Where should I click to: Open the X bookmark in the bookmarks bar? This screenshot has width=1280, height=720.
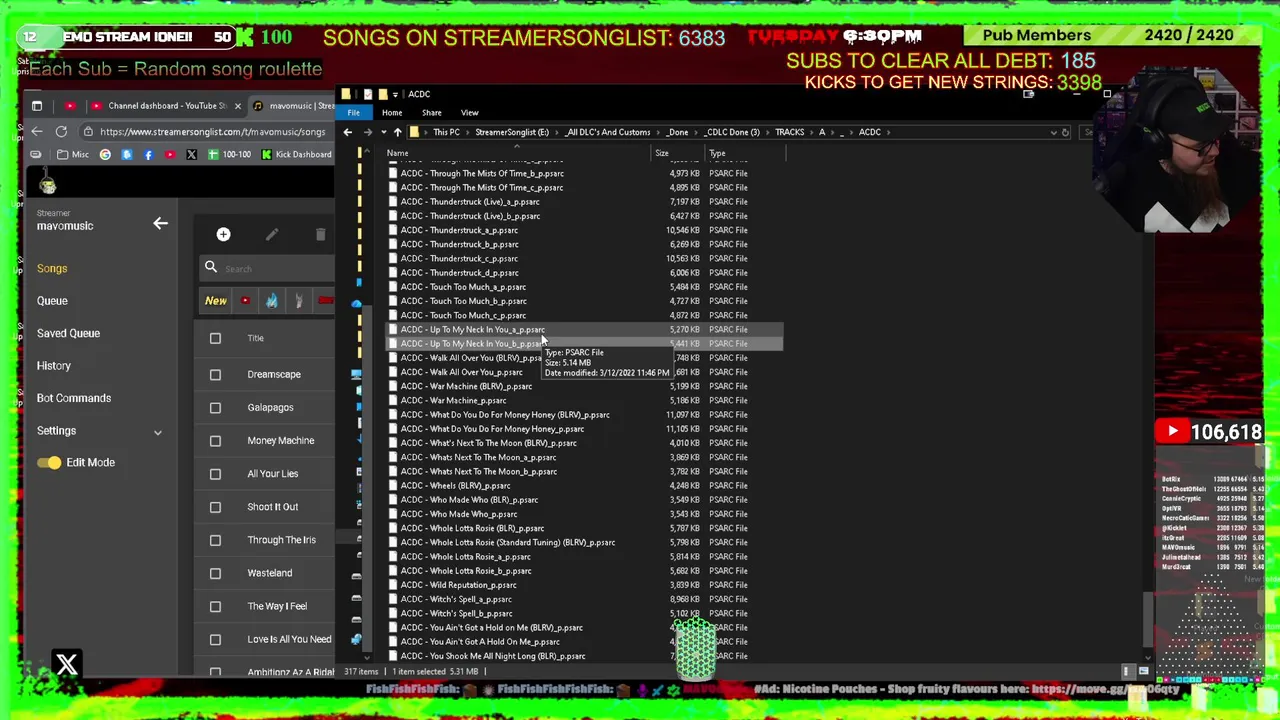(191, 154)
